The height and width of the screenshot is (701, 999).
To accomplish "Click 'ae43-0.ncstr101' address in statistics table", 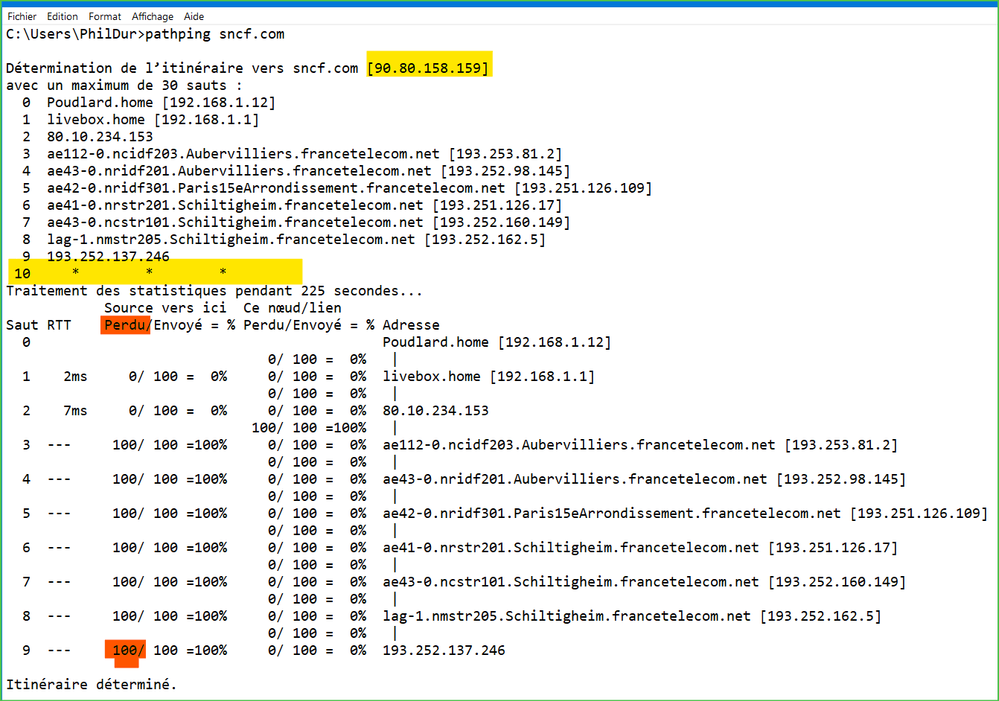I will click(x=644, y=584).
